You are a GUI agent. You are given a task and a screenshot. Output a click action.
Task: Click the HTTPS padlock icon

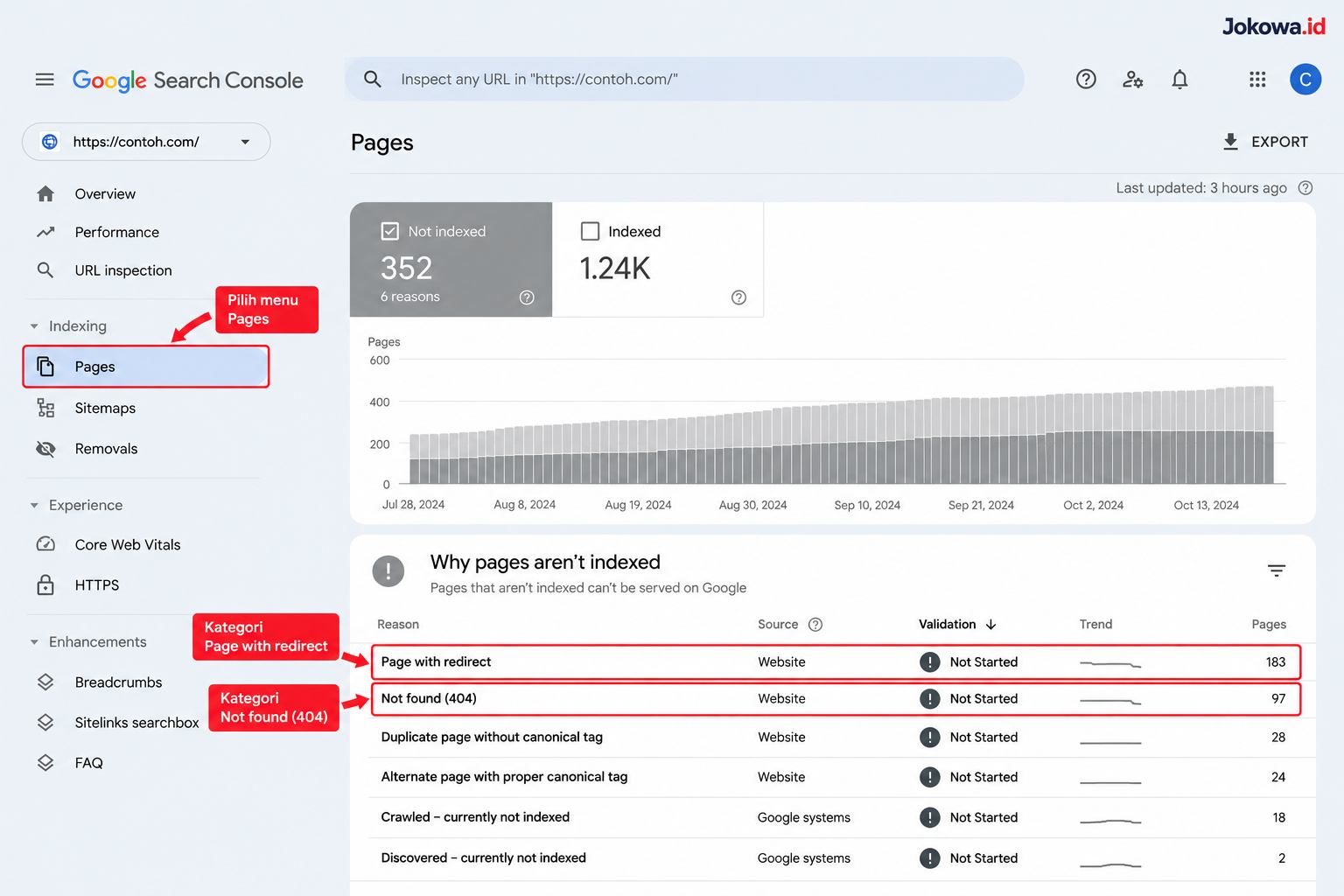pyautogui.click(x=45, y=584)
